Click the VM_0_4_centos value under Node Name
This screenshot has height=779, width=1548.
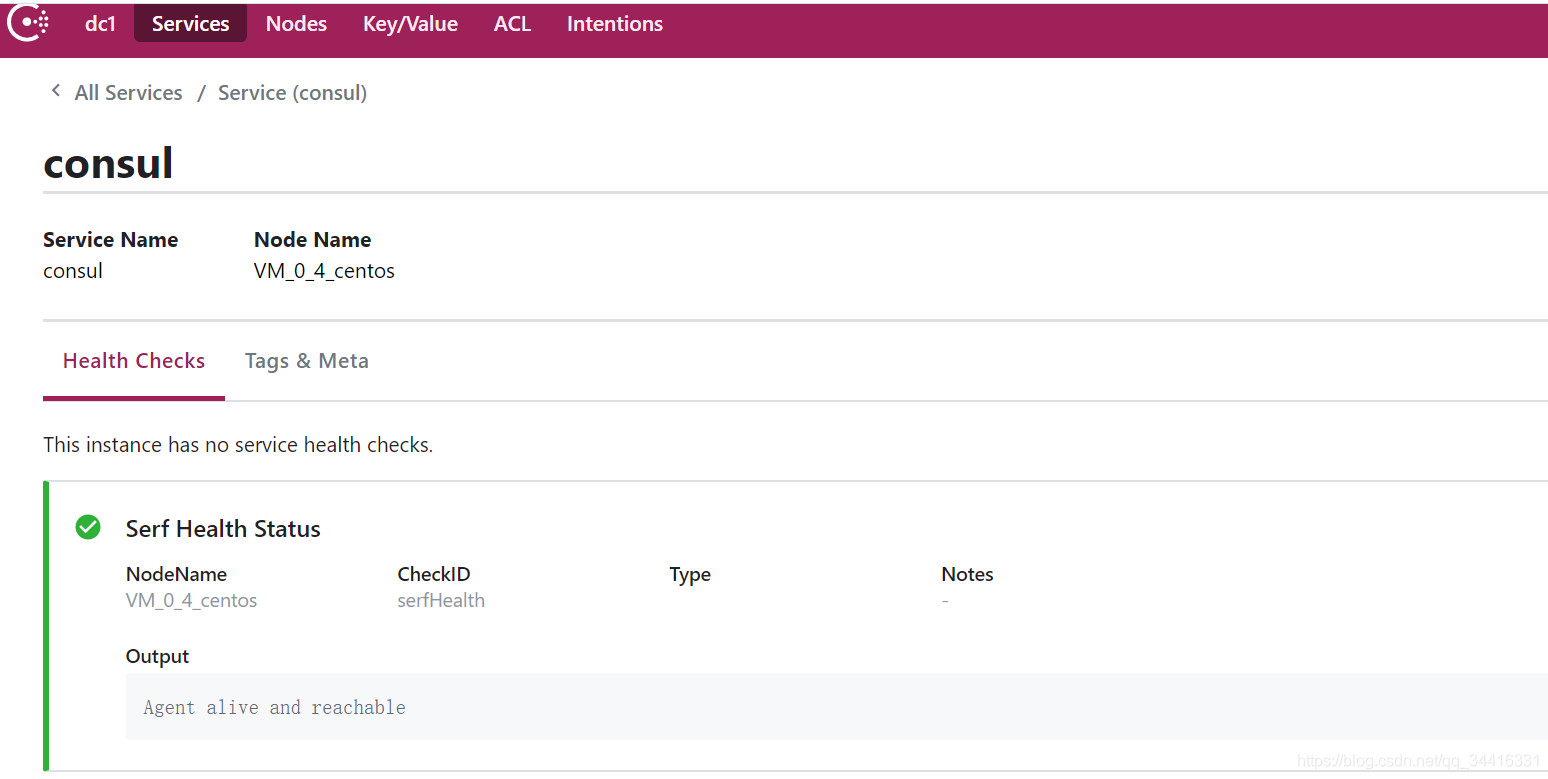tap(324, 271)
